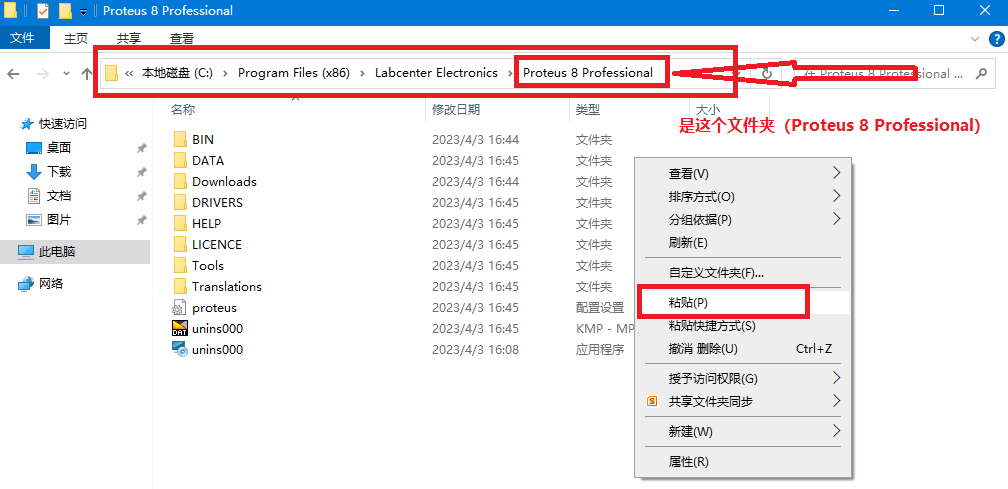Select Network (网络) in sidebar
The height and width of the screenshot is (489, 1008).
(x=51, y=283)
